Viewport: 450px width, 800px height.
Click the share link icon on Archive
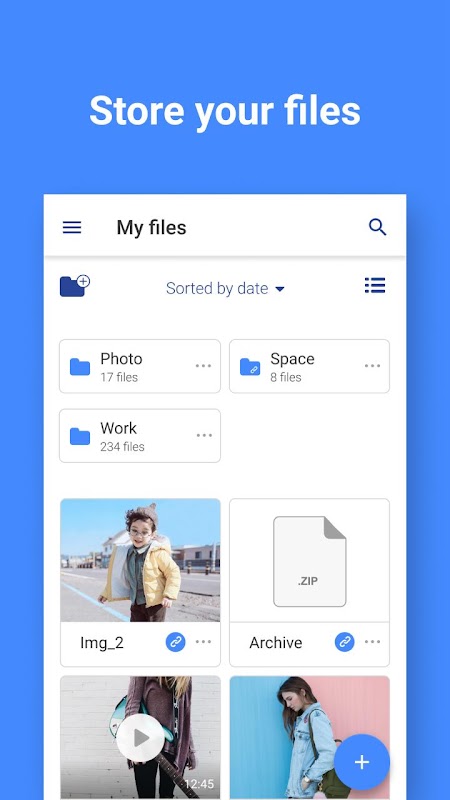click(345, 642)
